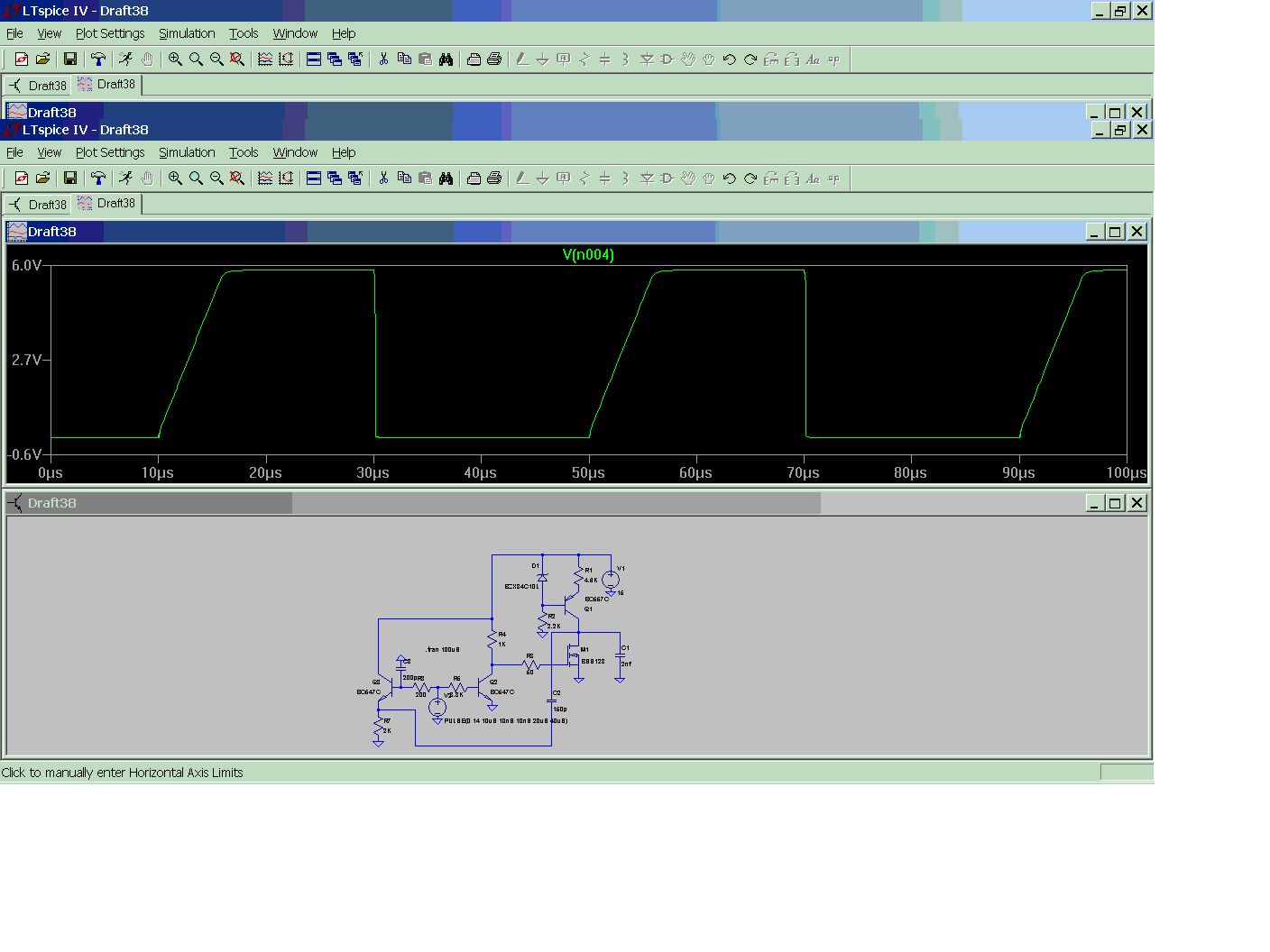Viewport: 1270px width, 952px height.
Task: Click the green V(n004) trace label
Action: click(588, 255)
